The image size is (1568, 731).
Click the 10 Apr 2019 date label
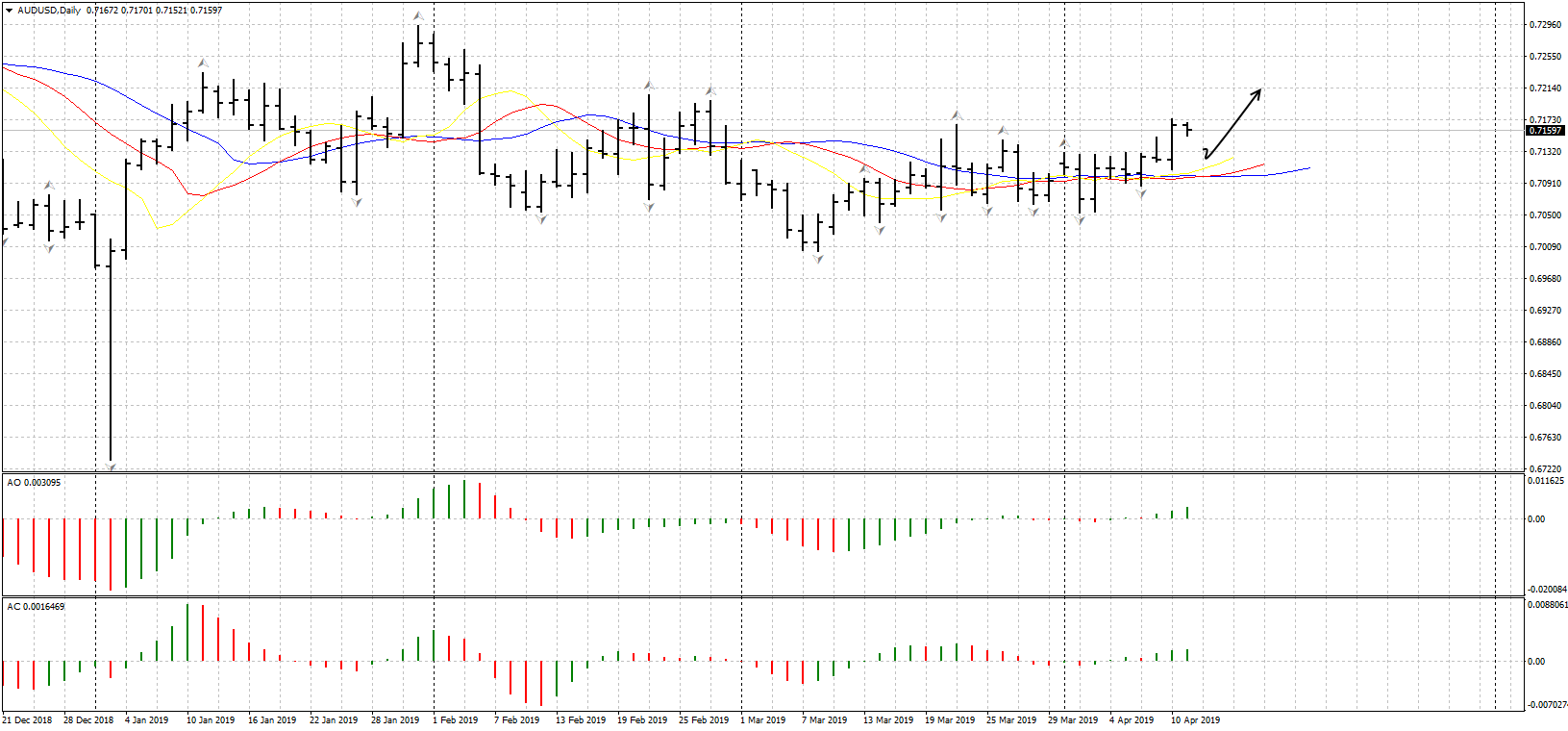click(1195, 719)
